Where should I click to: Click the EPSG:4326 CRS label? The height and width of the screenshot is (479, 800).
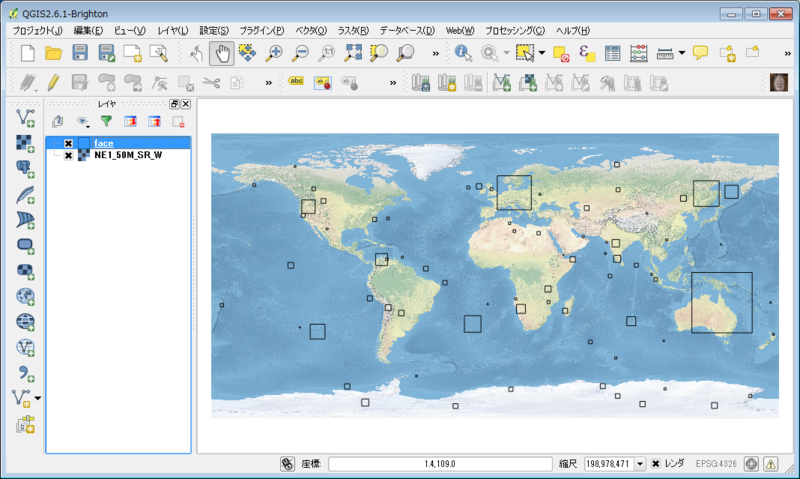coord(716,464)
